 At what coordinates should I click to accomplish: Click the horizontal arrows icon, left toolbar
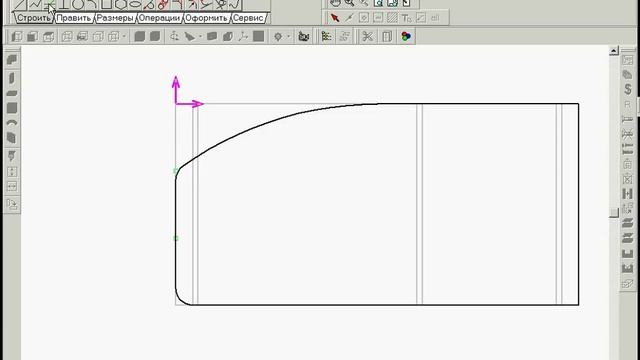pos(12,187)
